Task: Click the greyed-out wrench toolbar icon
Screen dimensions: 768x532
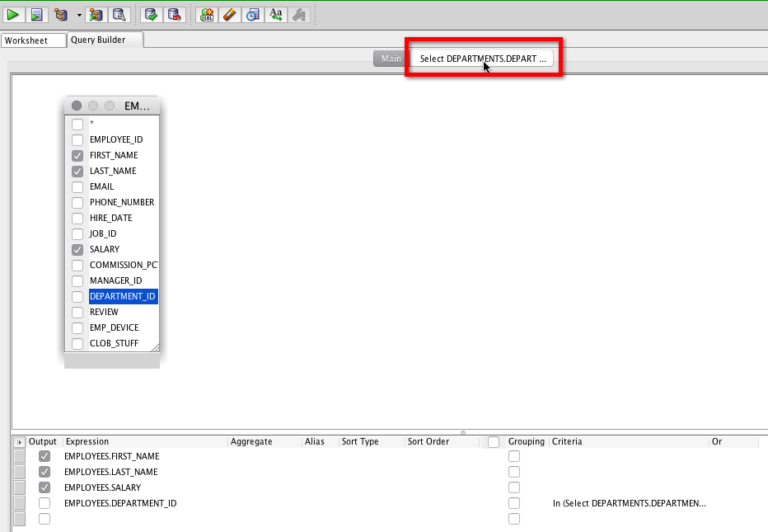Action: coord(299,15)
